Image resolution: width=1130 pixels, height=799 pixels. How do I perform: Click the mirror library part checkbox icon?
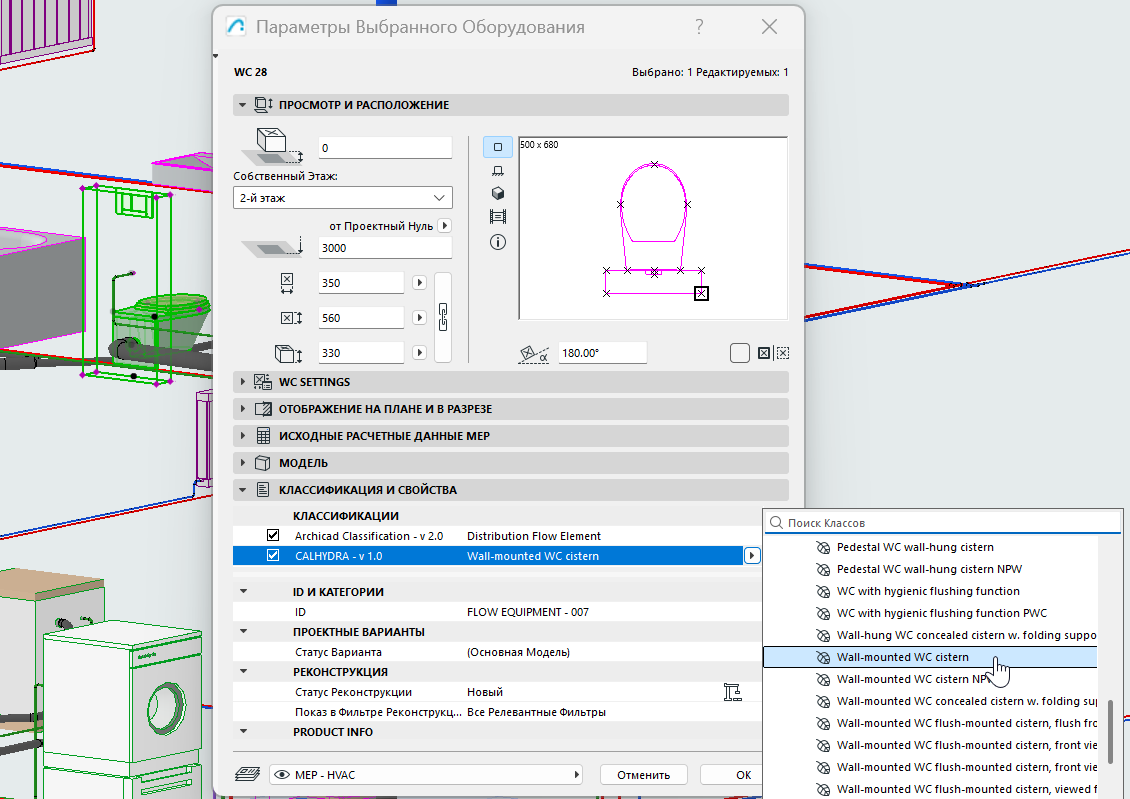(739, 353)
